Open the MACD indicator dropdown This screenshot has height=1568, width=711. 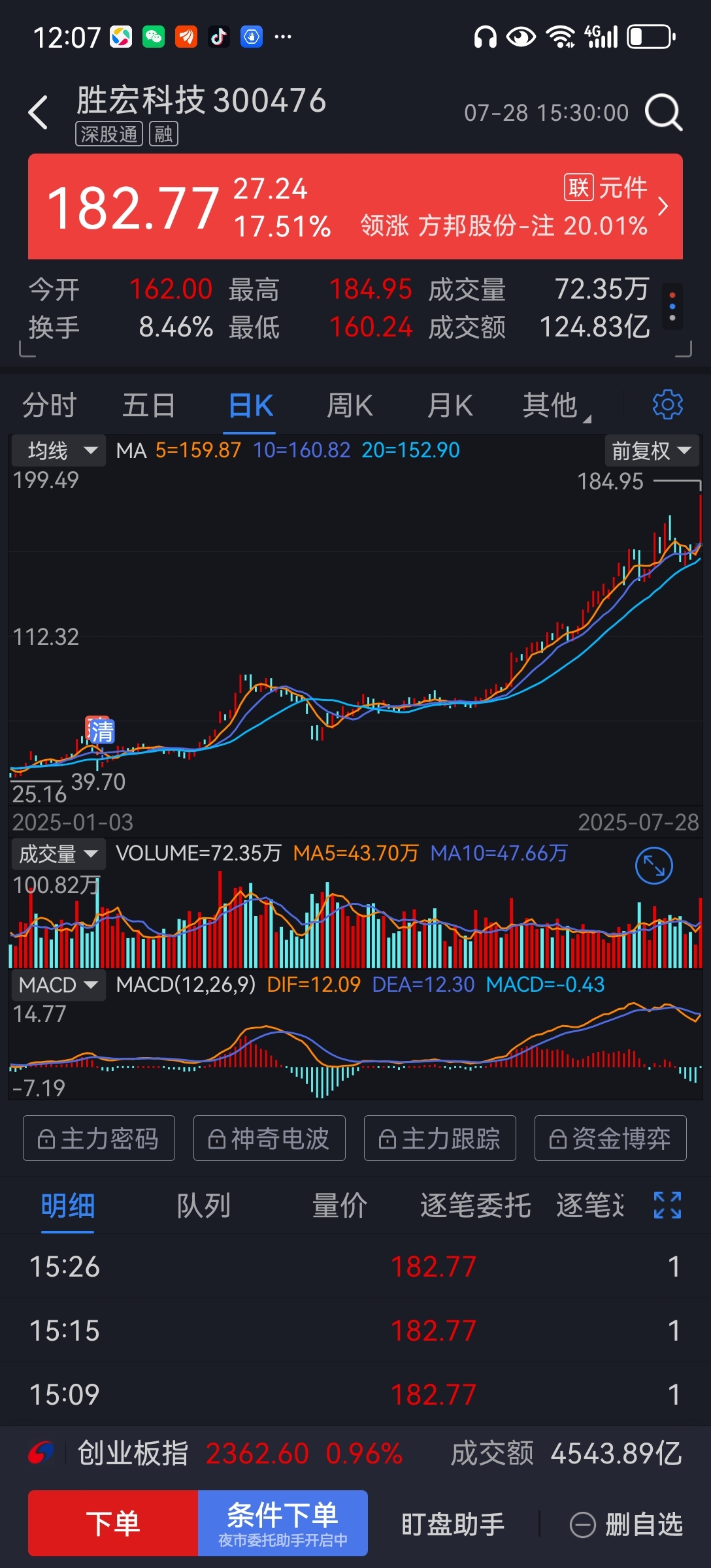click(x=59, y=985)
